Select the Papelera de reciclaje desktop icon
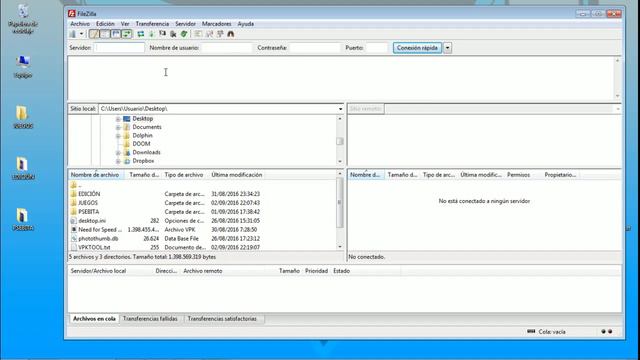Viewport: 640px width, 360px height. (x=23, y=18)
